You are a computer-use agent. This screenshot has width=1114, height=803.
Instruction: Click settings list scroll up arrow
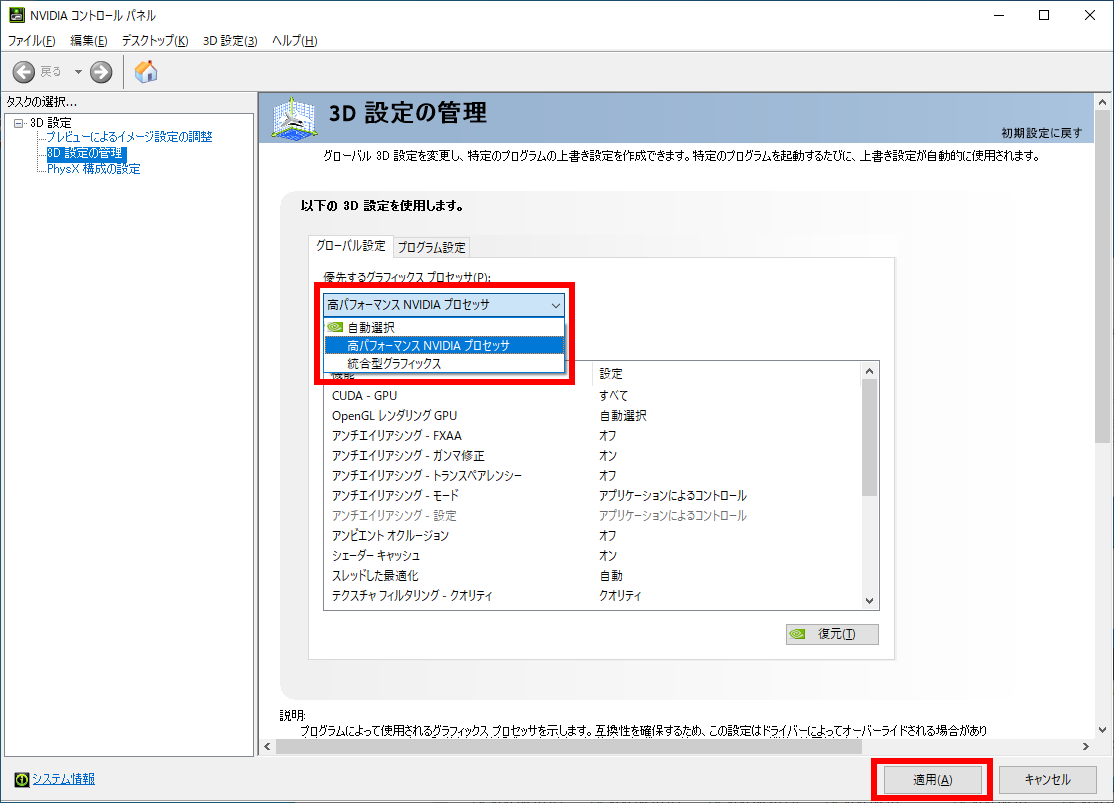[870, 371]
